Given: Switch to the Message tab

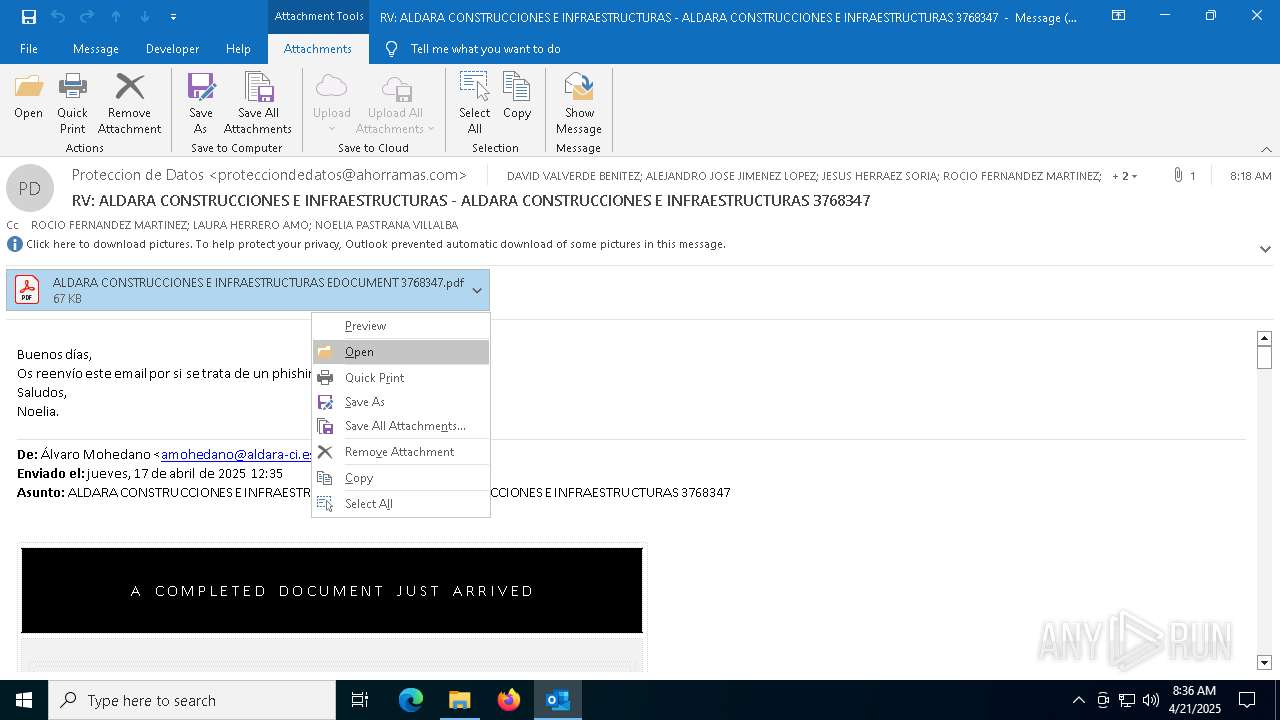Looking at the screenshot, I should [96, 49].
